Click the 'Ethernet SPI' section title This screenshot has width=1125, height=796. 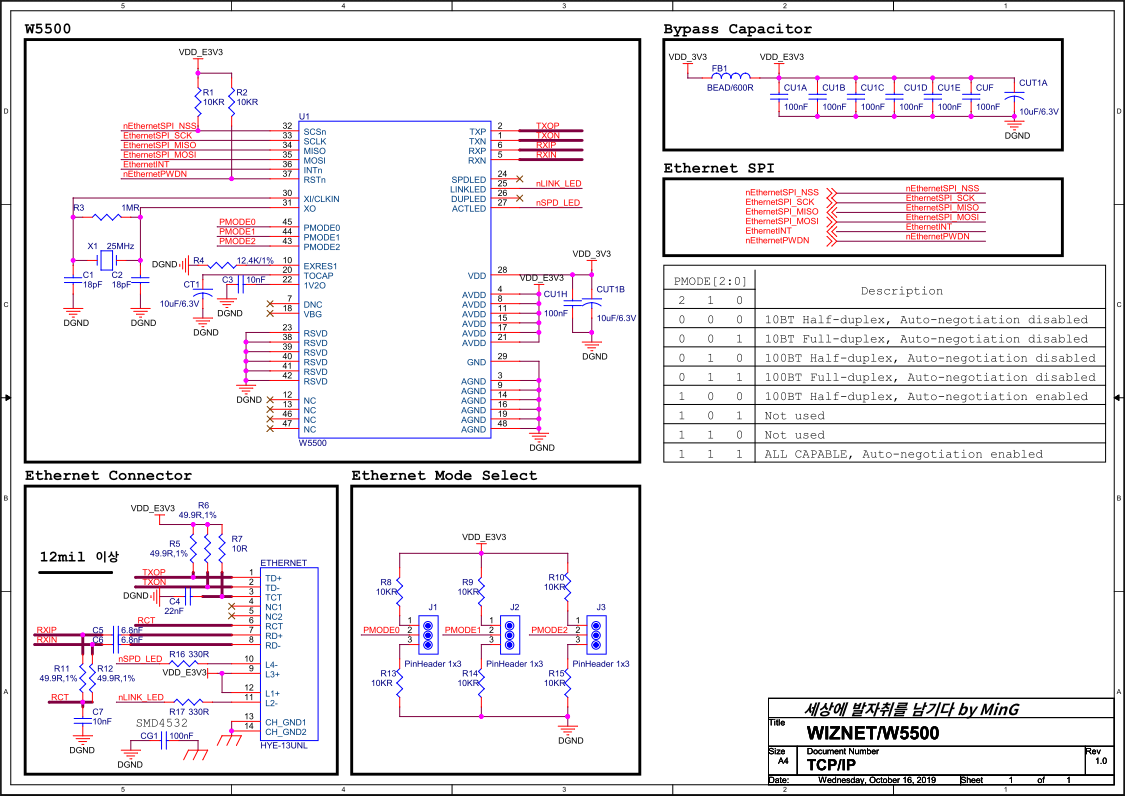click(718, 168)
